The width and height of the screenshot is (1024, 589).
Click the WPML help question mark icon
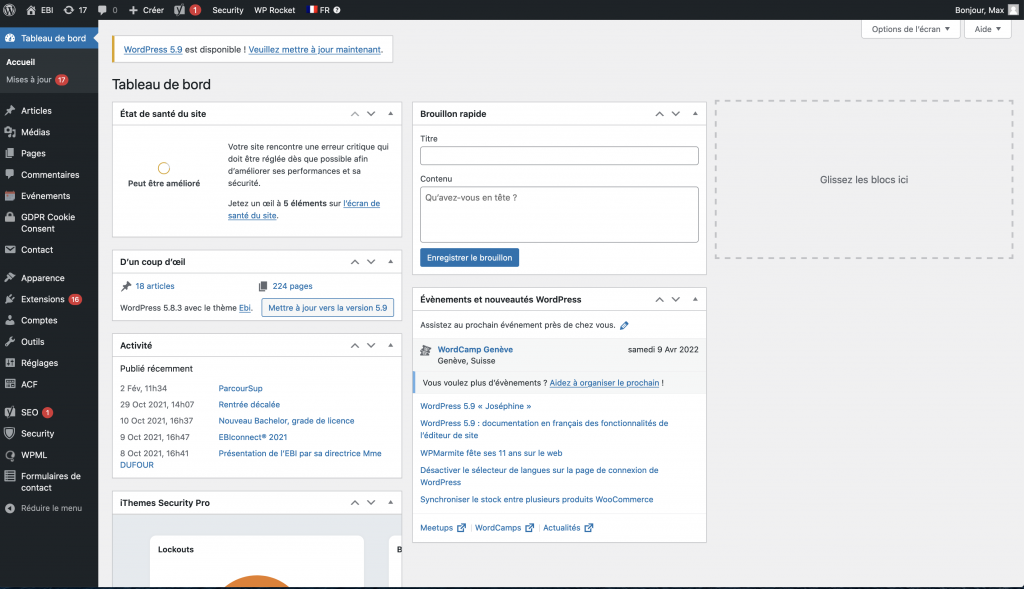point(337,10)
